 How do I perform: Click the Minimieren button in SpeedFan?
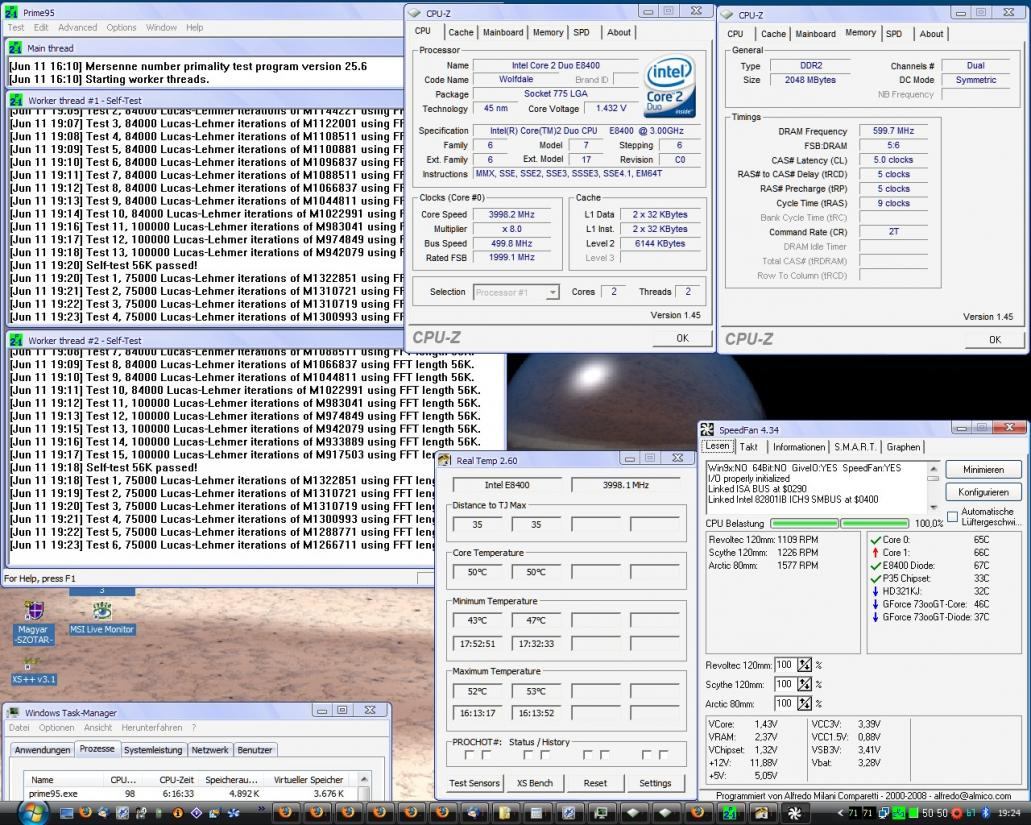coord(984,469)
